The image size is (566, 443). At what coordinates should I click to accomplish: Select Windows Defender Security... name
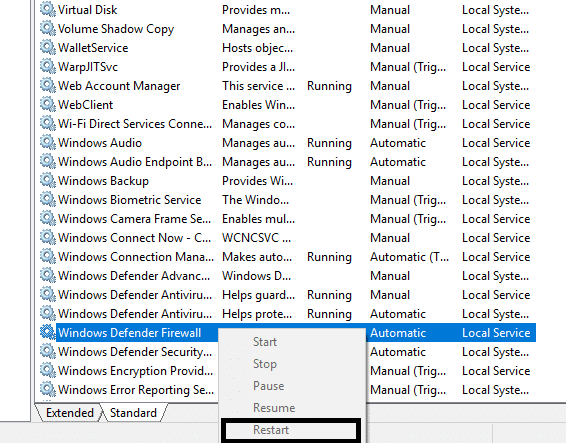pyautogui.click(x=135, y=352)
